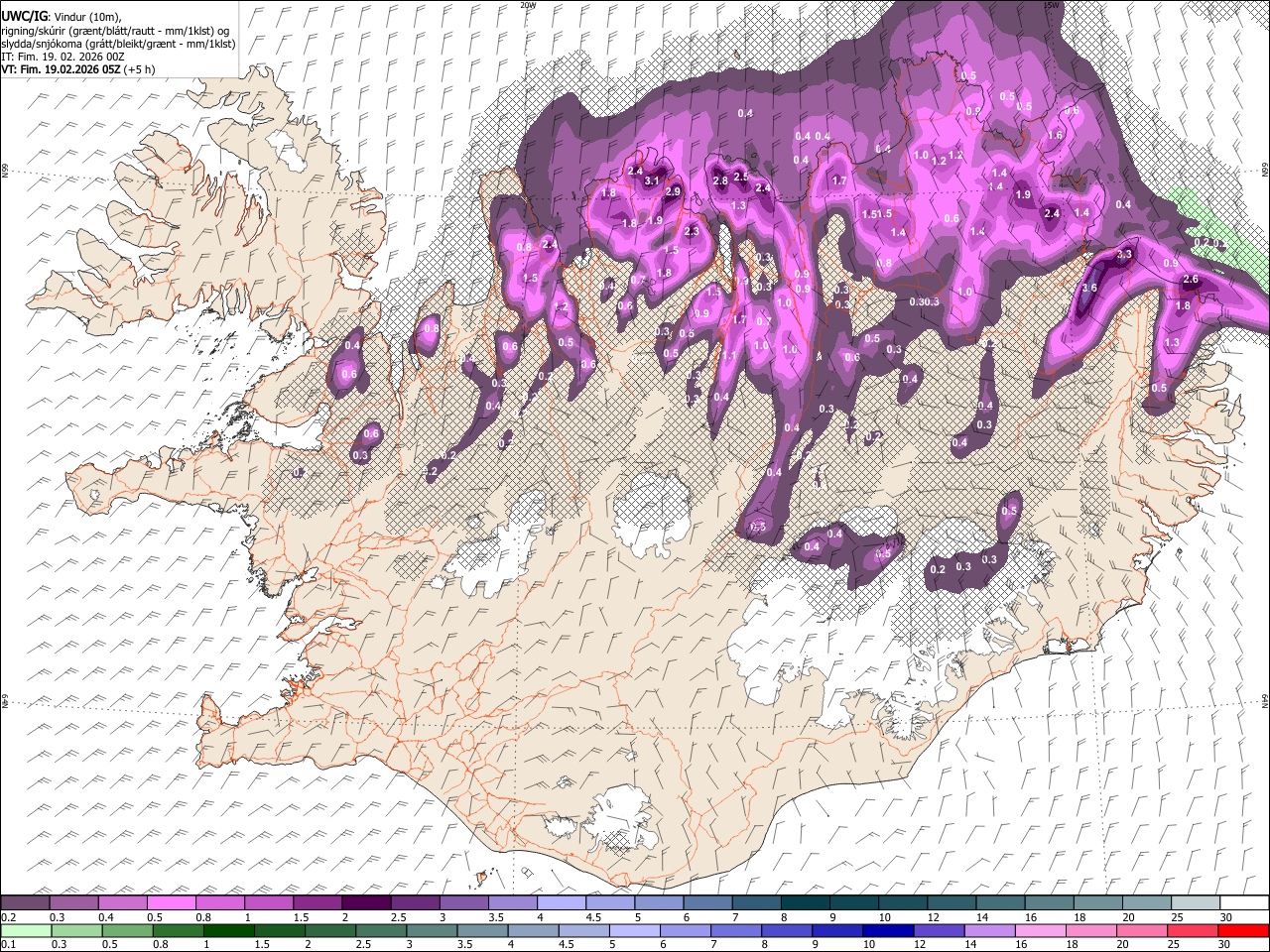
Task: Select the 2.3 snowfall value on the map
Action: click(692, 231)
